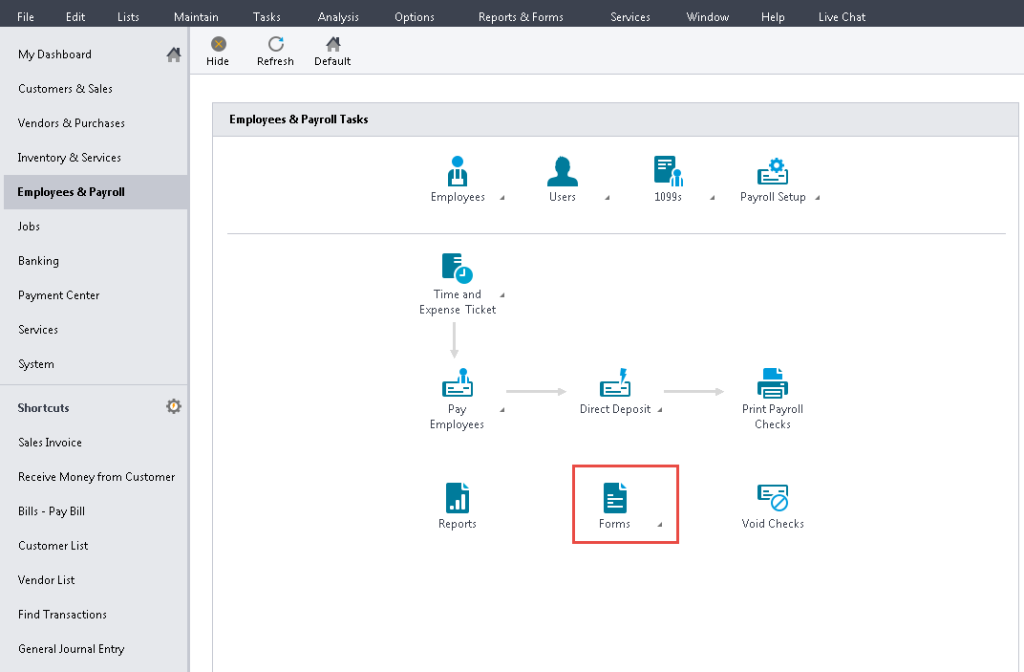The image size is (1024, 672).
Task: Expand the Payroll Setup dropdown arrow
Action: [x=817, y=198]
